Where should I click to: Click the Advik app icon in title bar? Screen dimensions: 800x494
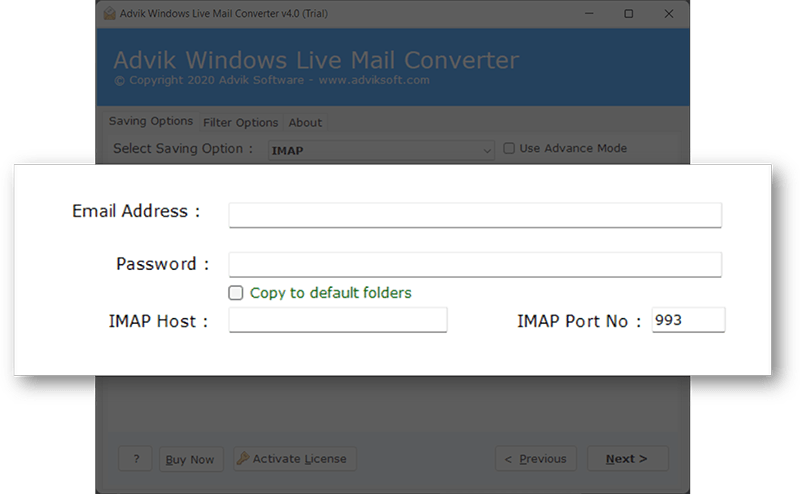[109, 14]
